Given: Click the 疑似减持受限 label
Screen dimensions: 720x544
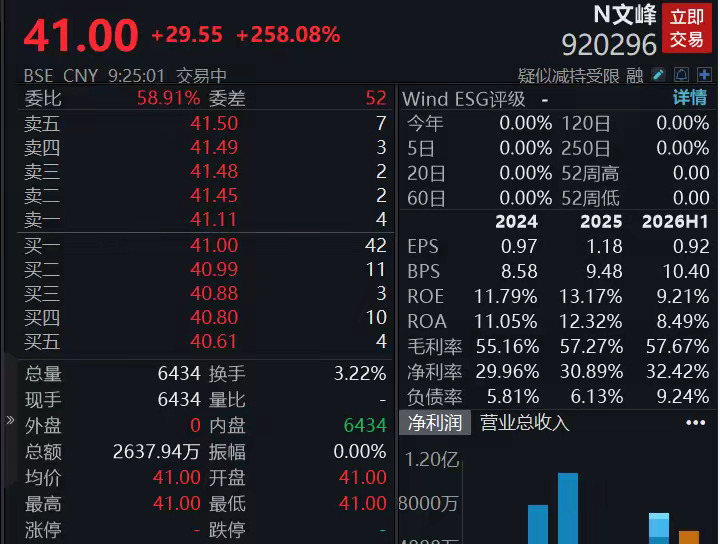Looking at the screenshot, I should point(568,75).
